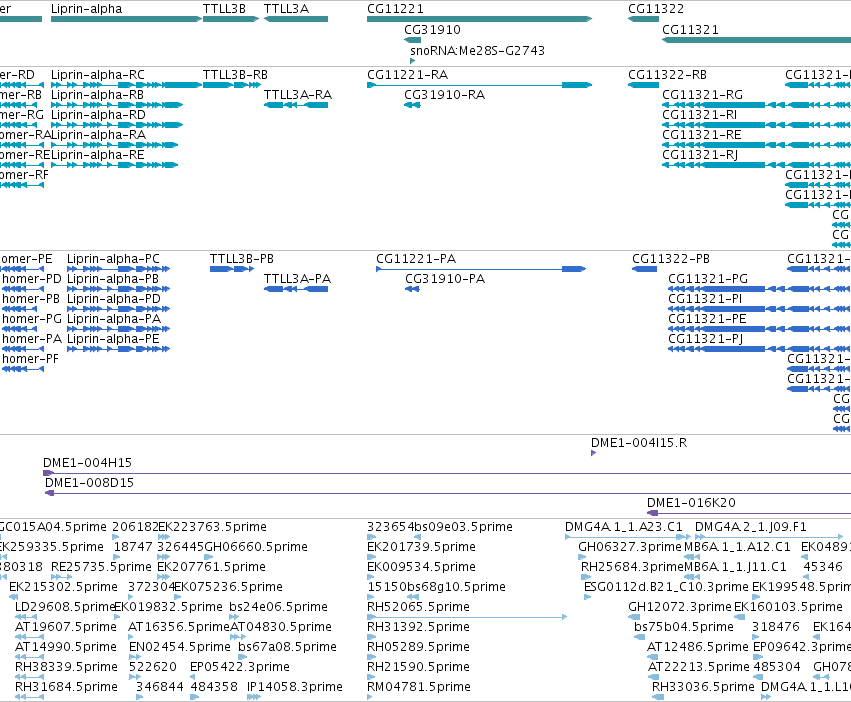Select EST RH33036.5prime
The width and height of the screenshot is (851, 702).
coord(703,687)
